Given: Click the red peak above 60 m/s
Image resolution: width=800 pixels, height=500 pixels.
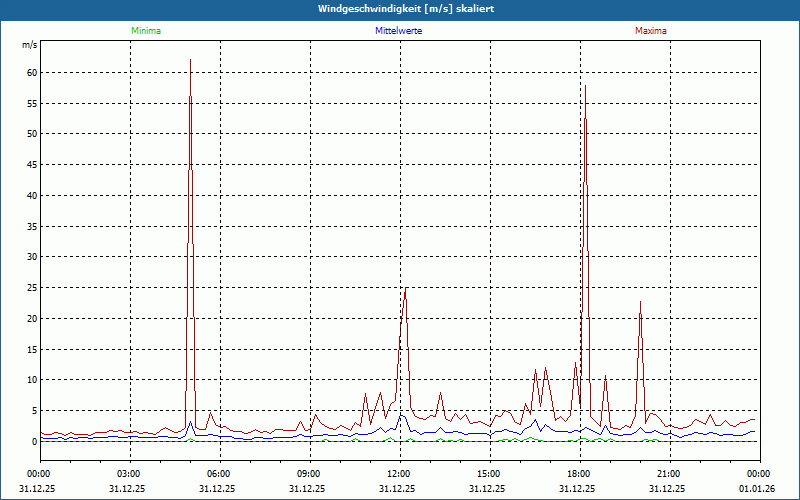Looking at the screenshot, I should pyautogui.click(x=190, y=60).
